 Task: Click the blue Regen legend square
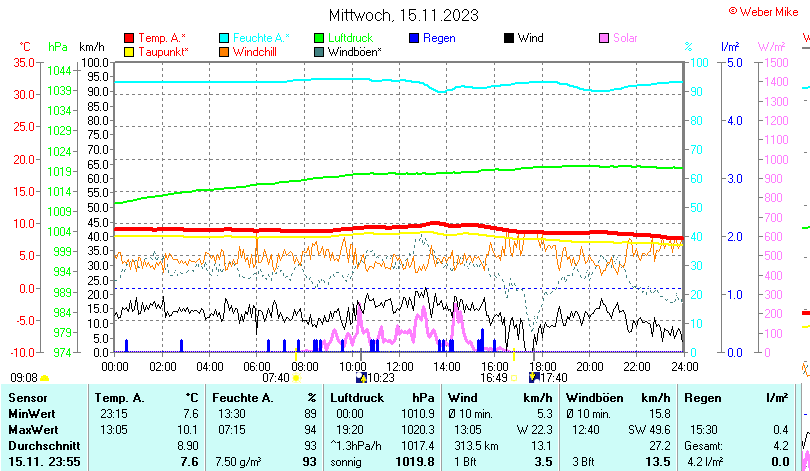coord(414,38)
